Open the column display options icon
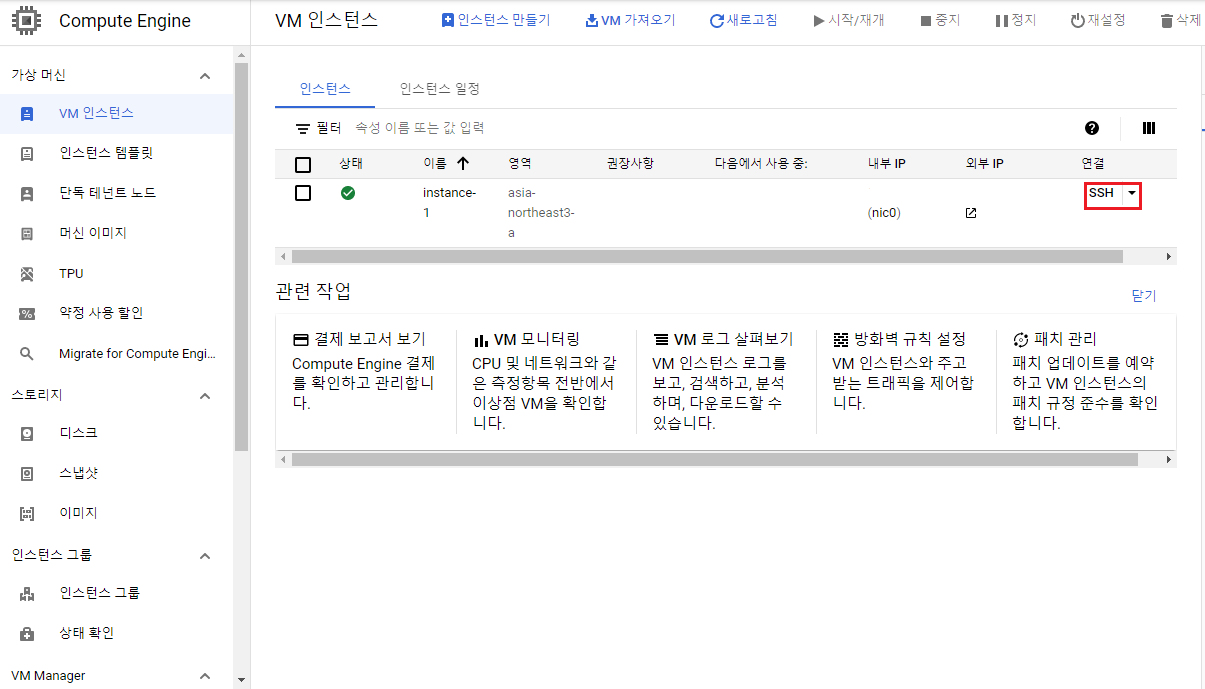The height and width of the screenshot is (689, 1205). click(1149, 128)
